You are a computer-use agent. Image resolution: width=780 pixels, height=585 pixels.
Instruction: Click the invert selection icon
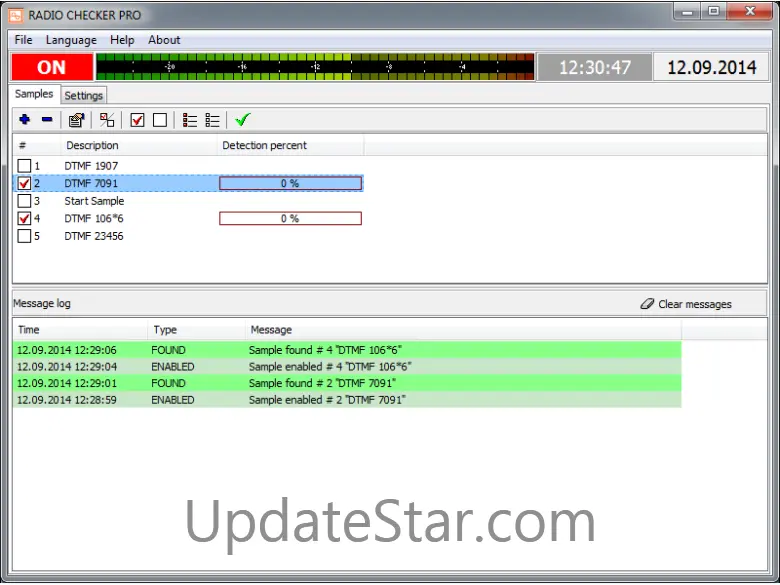click(x=107, y=120)
